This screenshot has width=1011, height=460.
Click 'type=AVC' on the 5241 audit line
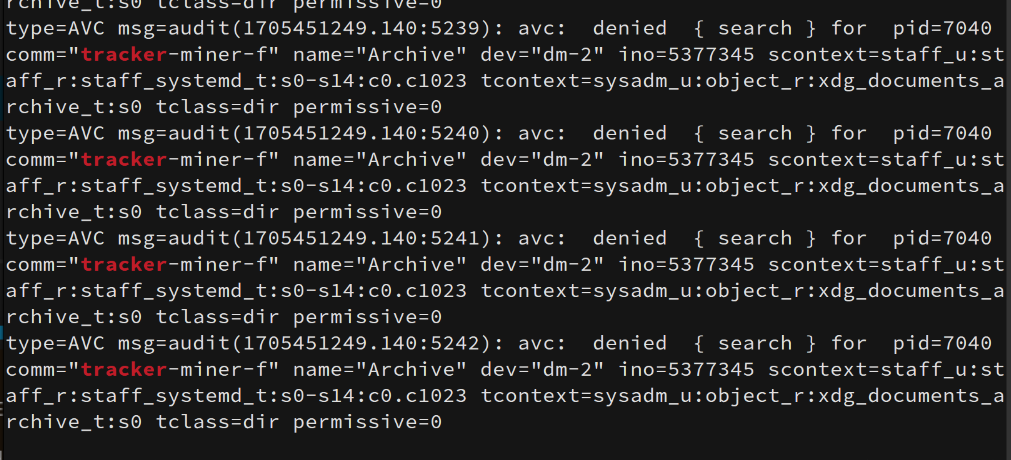[55, 239]
